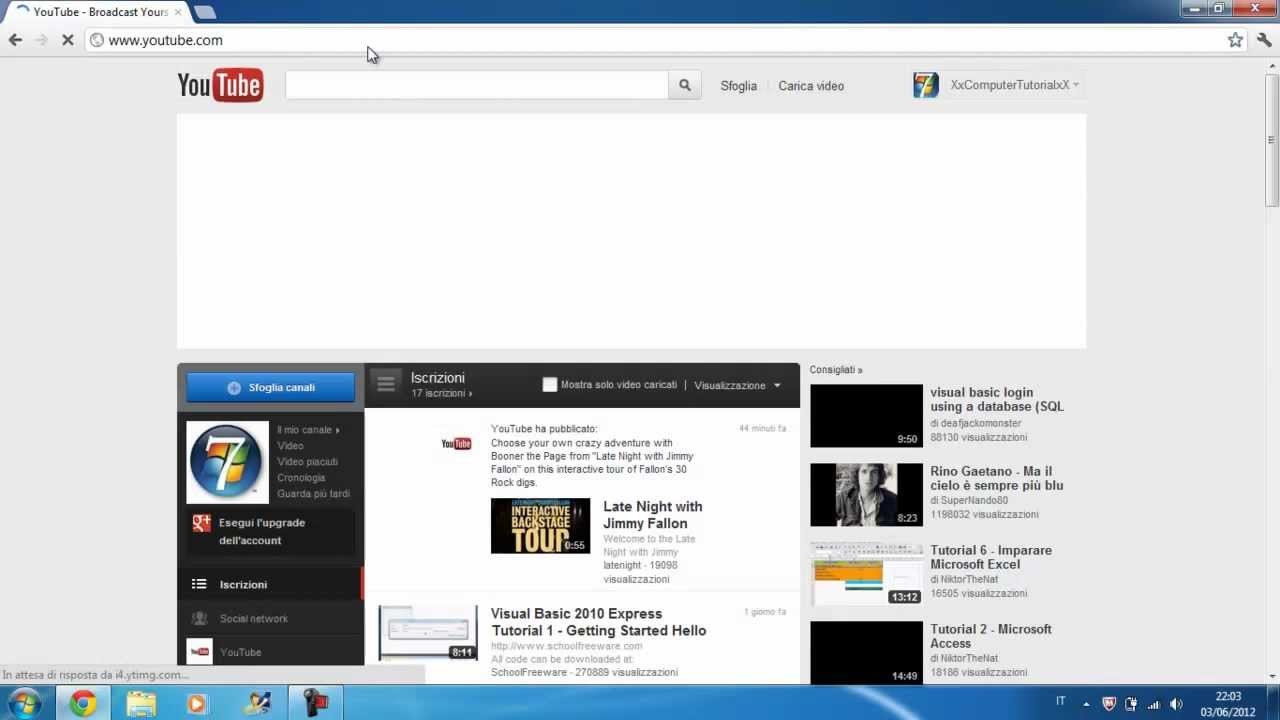Image resolution: width=1280 pixels, height=720 pixels.
Task: Open the Windows Start menu
Action: point(25,703)
